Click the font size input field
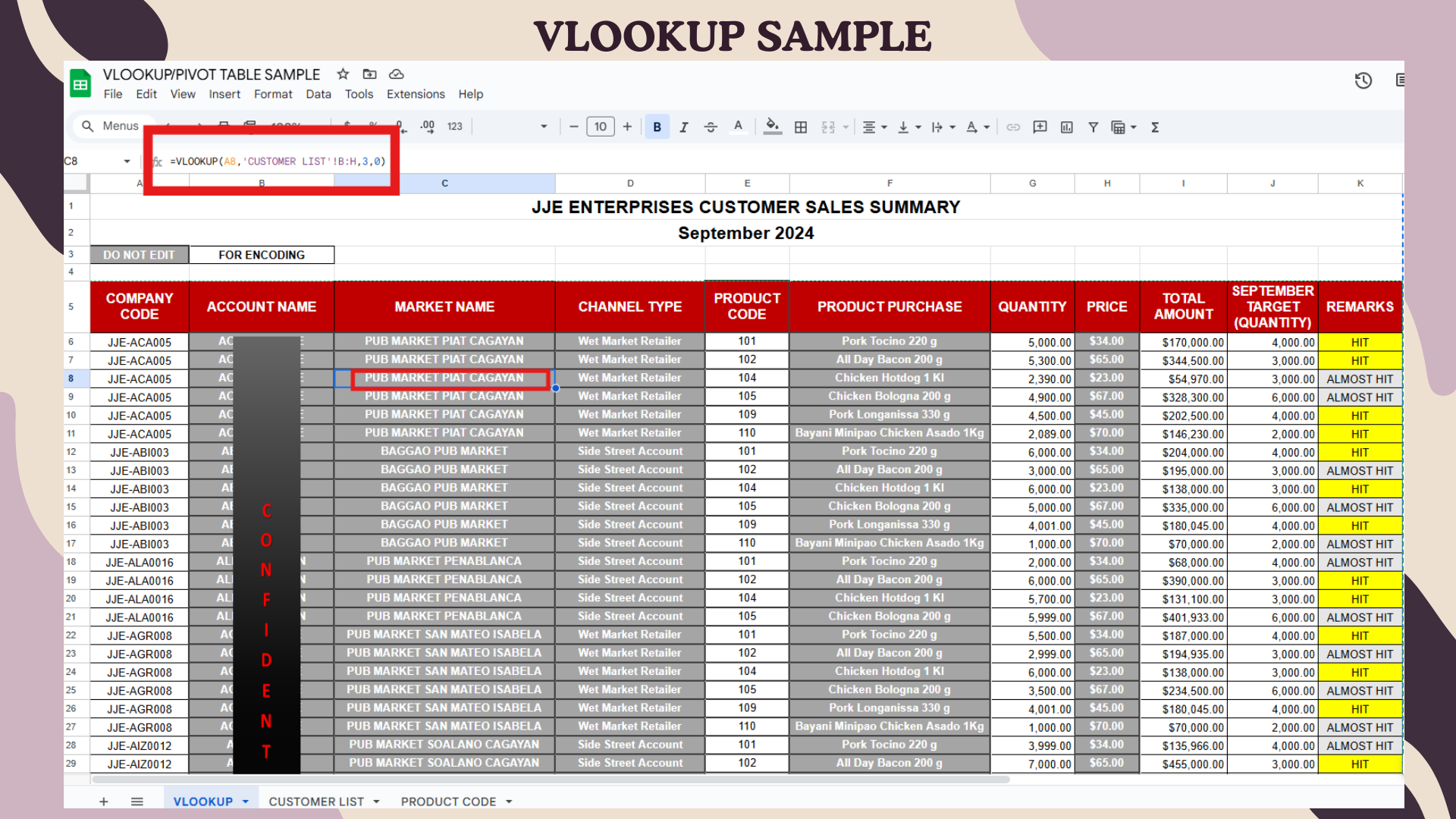This screenshot has width=1456, height=819. click(600, 127)
